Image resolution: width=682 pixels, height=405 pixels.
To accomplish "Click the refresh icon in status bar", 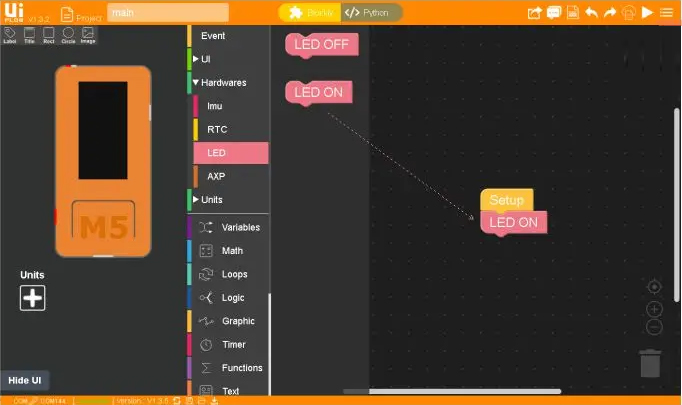I will coord(177,401).
